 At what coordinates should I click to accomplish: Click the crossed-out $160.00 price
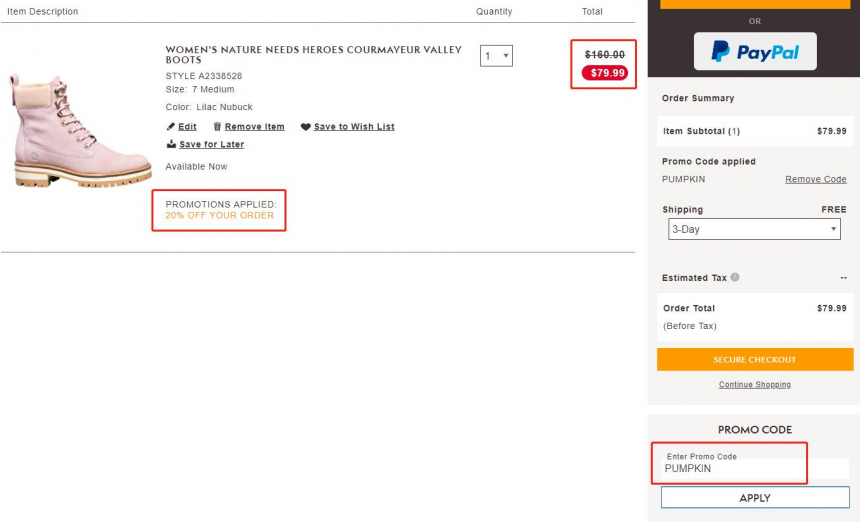[x=604, y=55]
